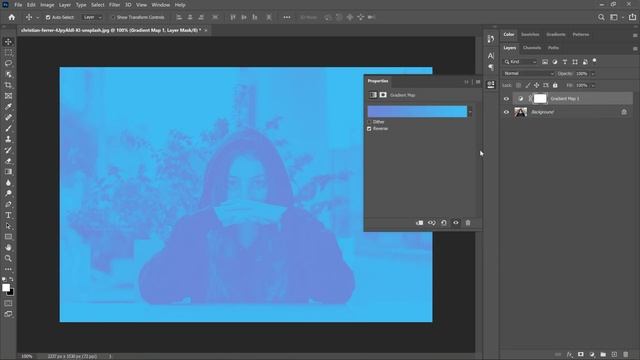Viewport: 640px width, 360px height.
Task: Click the background color swatch in toolbar
Action: (x=11, y=293)
